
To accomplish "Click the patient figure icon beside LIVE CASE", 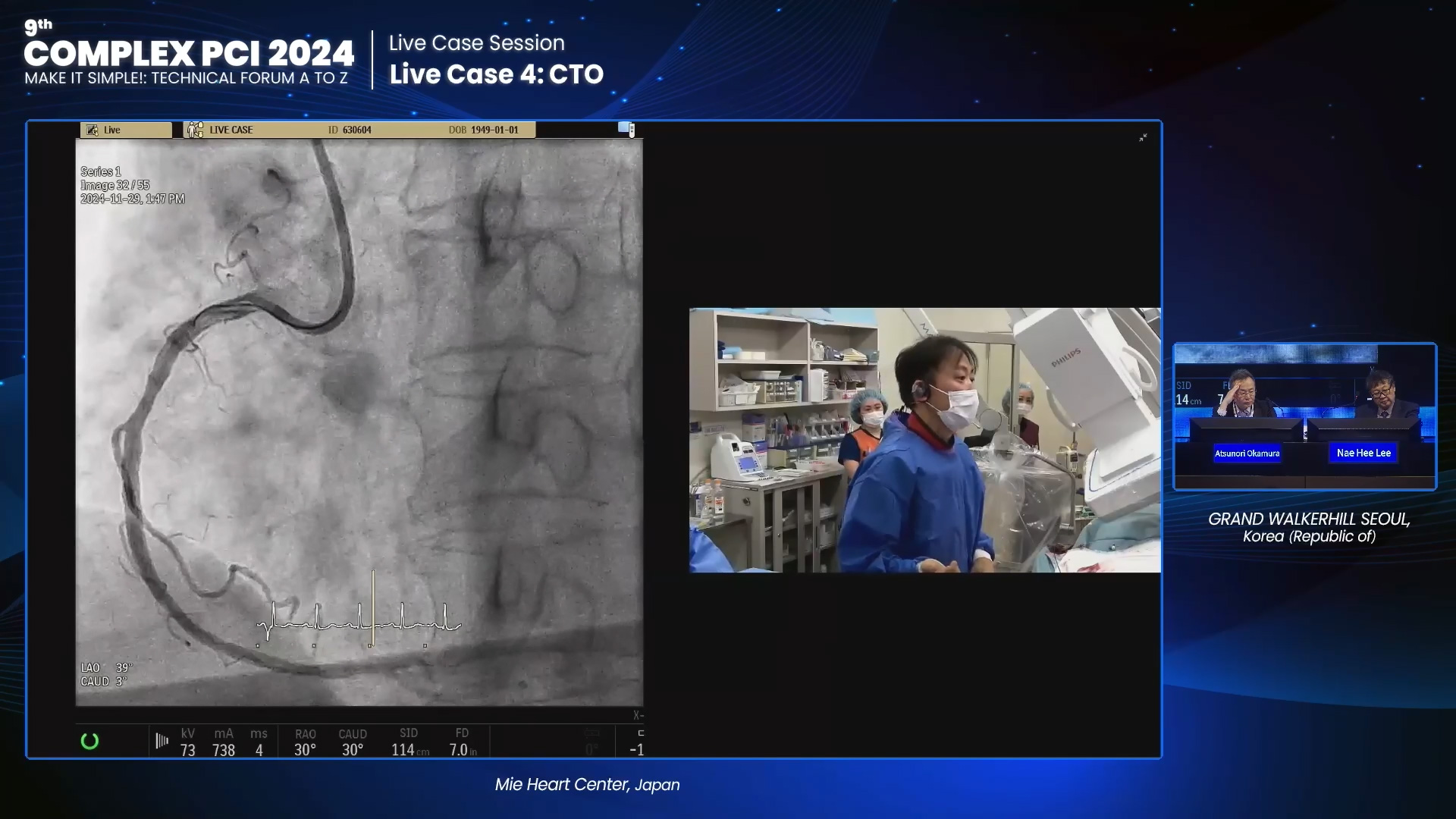I will click(x=195, y=130).
